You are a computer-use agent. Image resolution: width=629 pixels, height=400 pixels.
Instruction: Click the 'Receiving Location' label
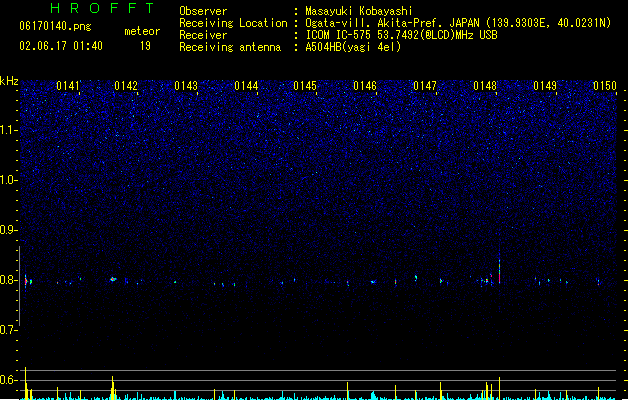pyautogui.click(x=233, y=23)
